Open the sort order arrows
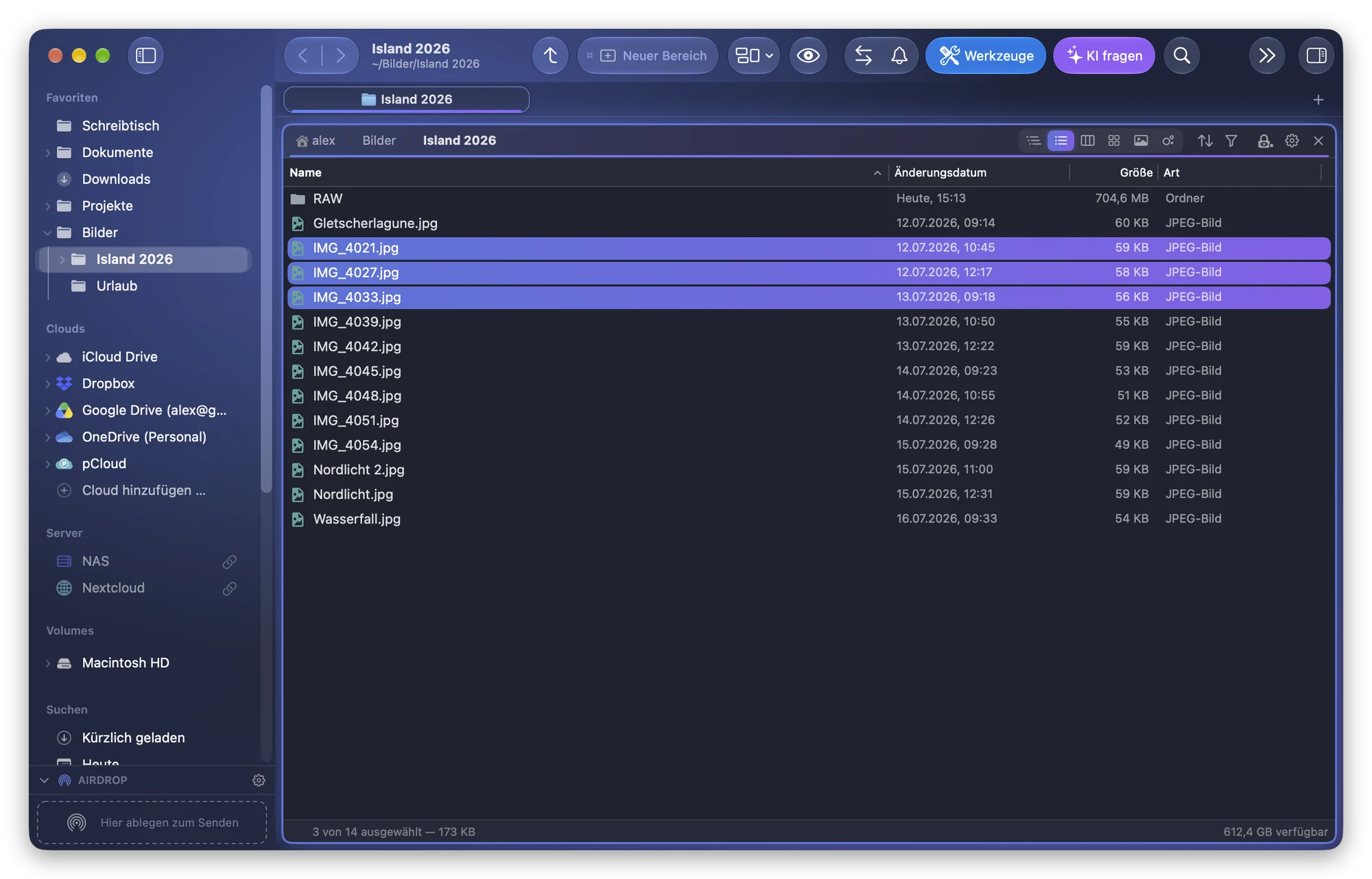Image resolution: width=1372 pixels, height=879 pixels. click(1205, 141)
